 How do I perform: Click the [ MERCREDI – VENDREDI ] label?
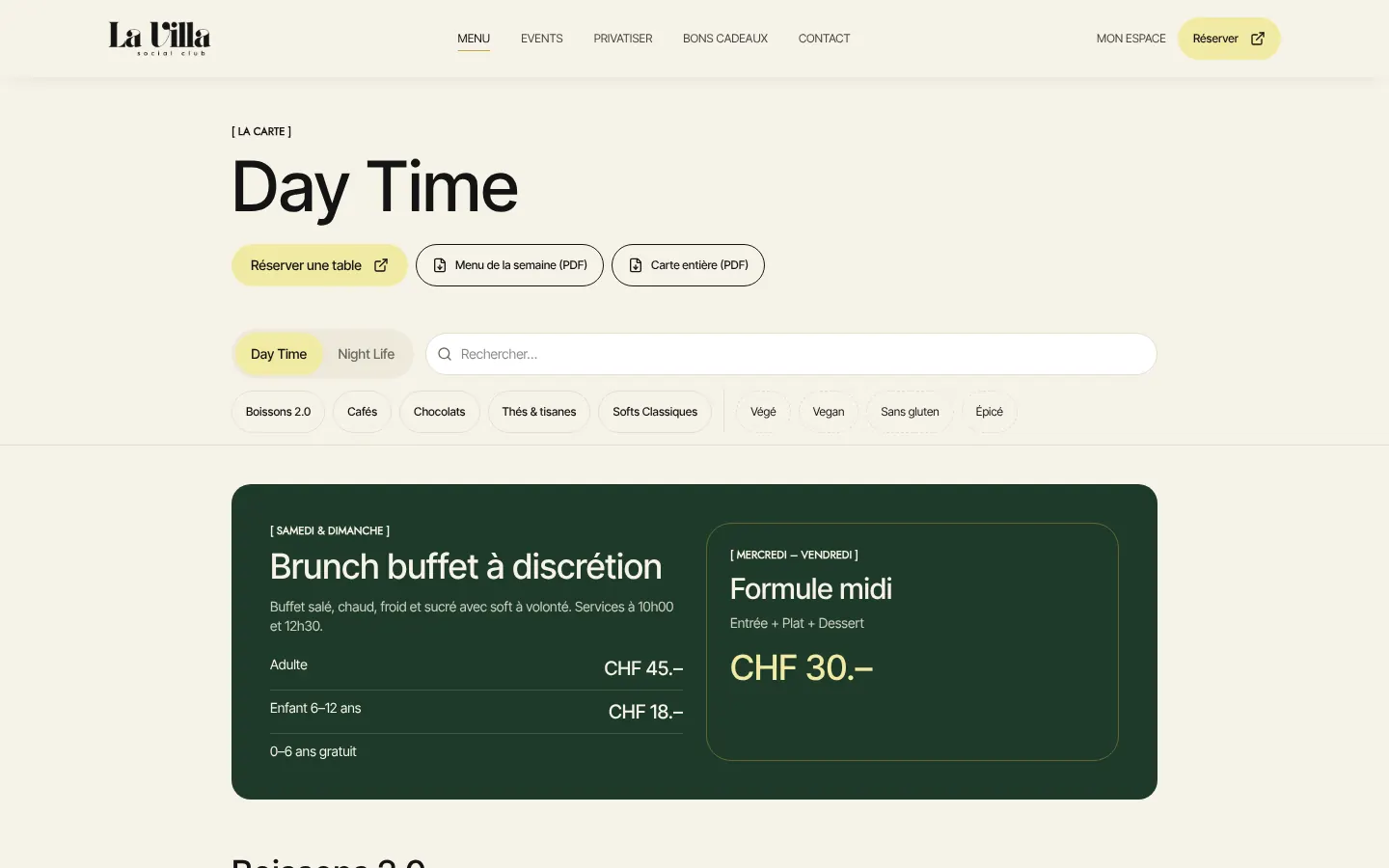pos(794,555)
